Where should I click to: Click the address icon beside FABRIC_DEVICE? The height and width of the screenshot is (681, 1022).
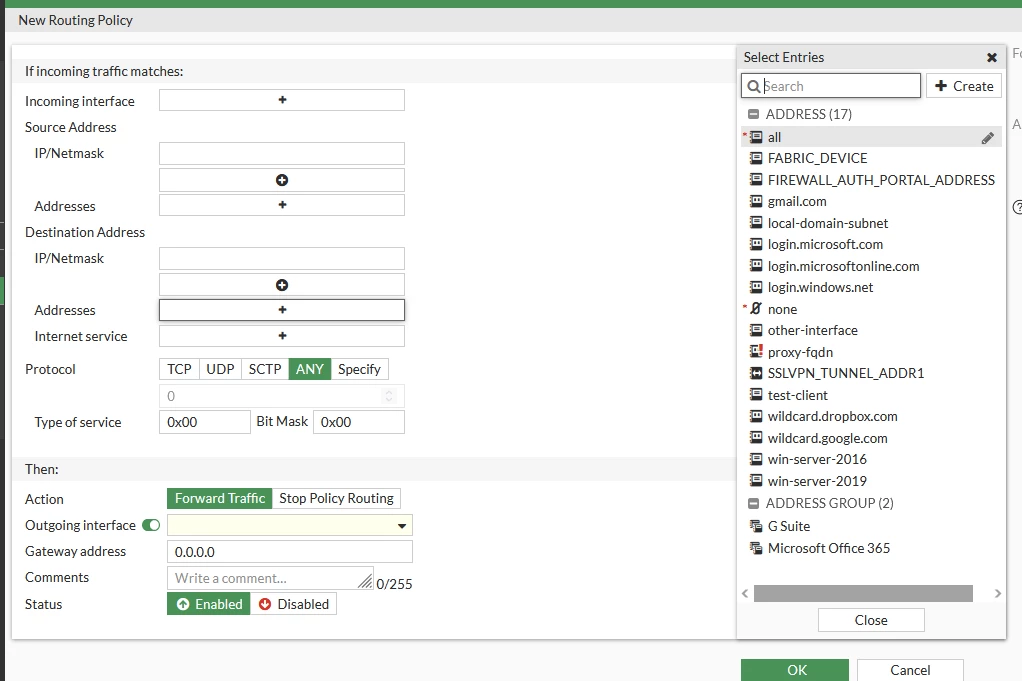(755, 158)
